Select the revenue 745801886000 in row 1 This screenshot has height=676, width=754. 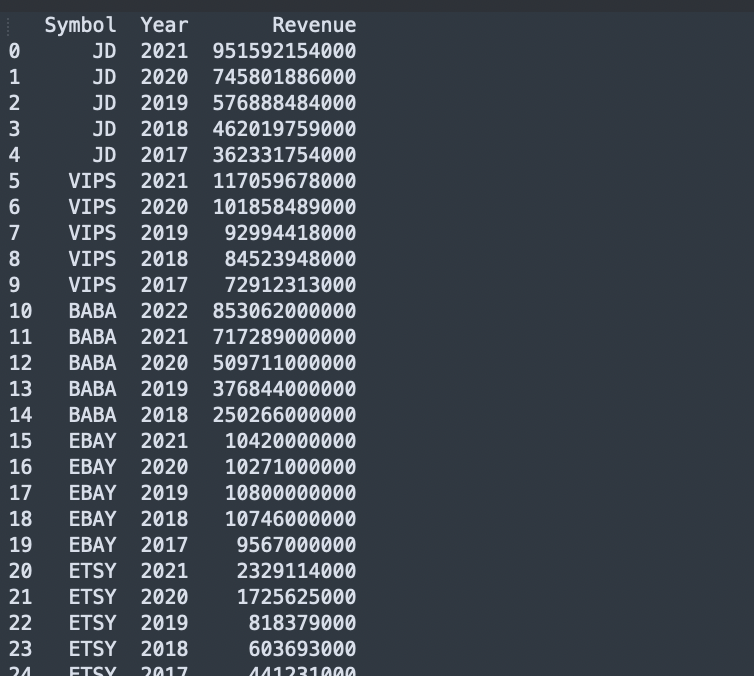pos(284,77)
